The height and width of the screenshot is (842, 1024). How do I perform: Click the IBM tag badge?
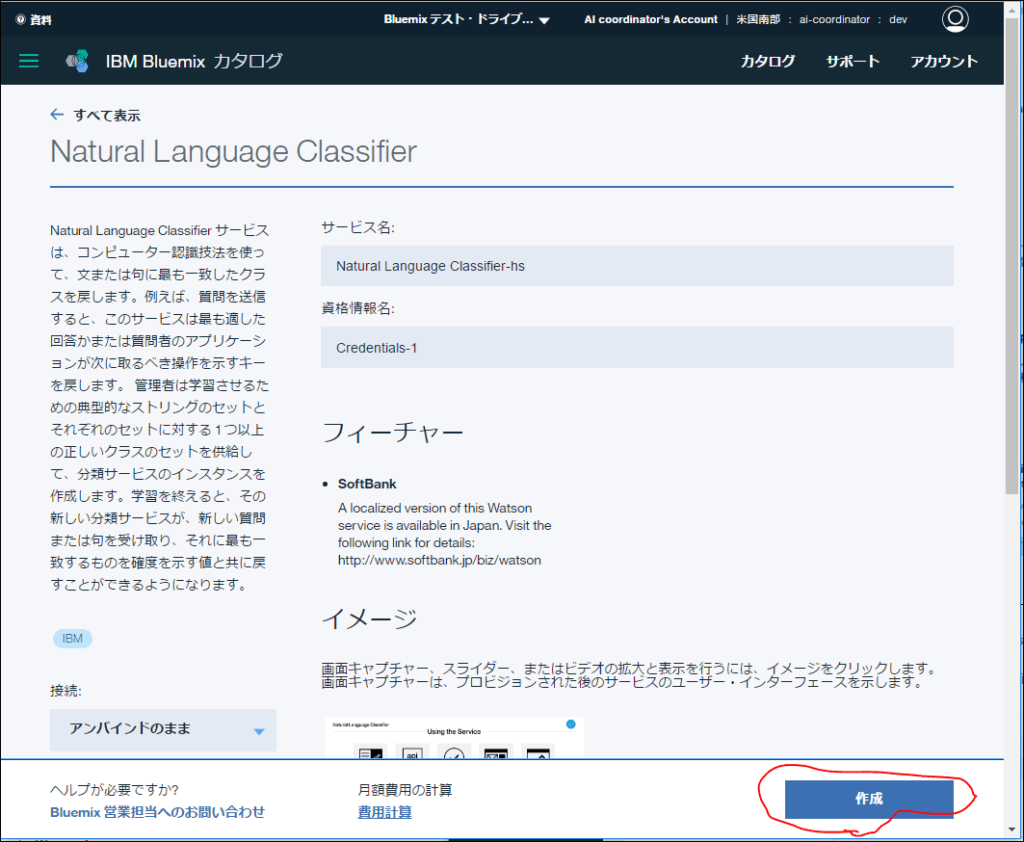coord(72,638)
